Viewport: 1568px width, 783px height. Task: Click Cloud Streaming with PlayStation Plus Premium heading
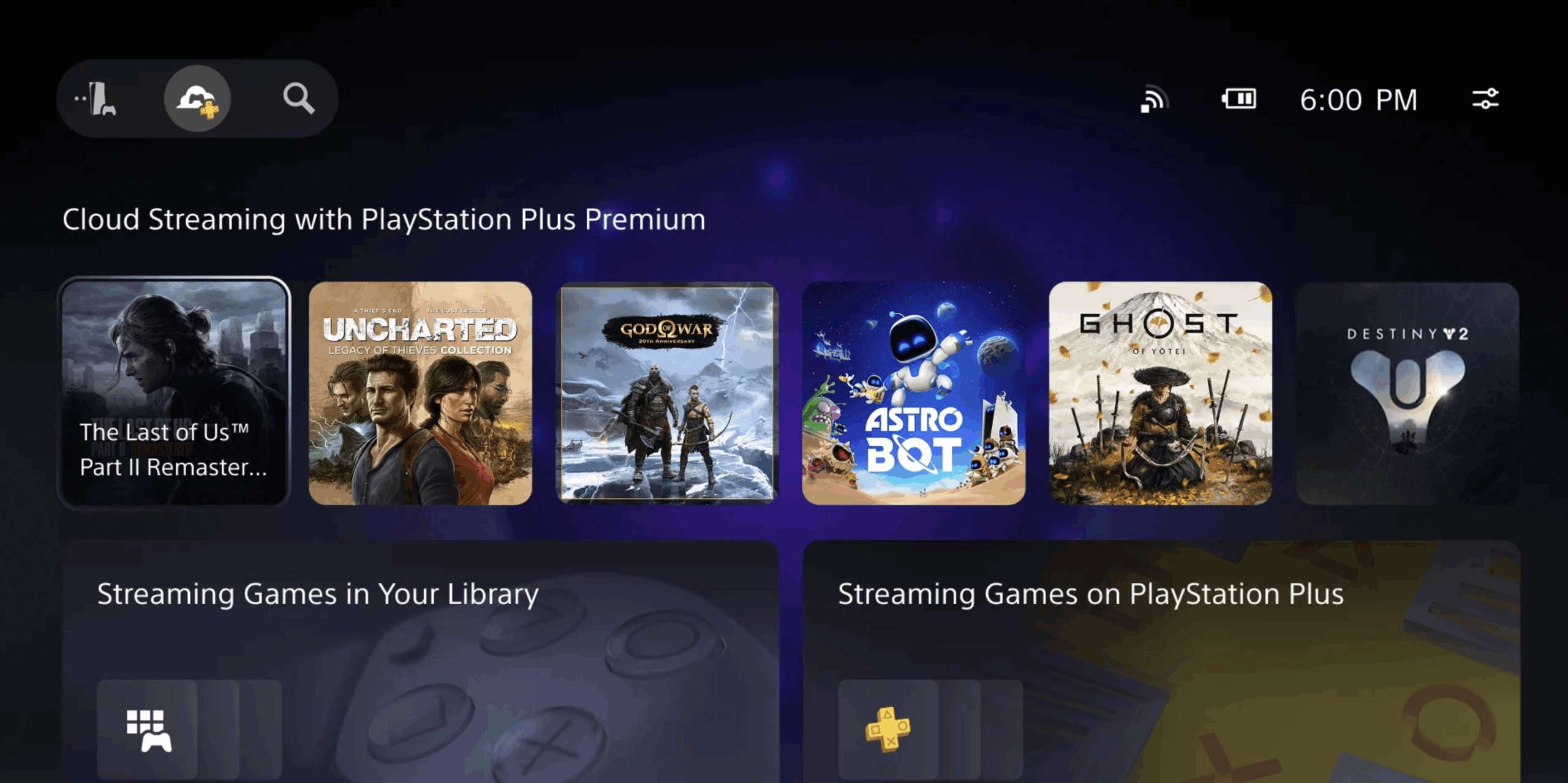coord(384,219)
